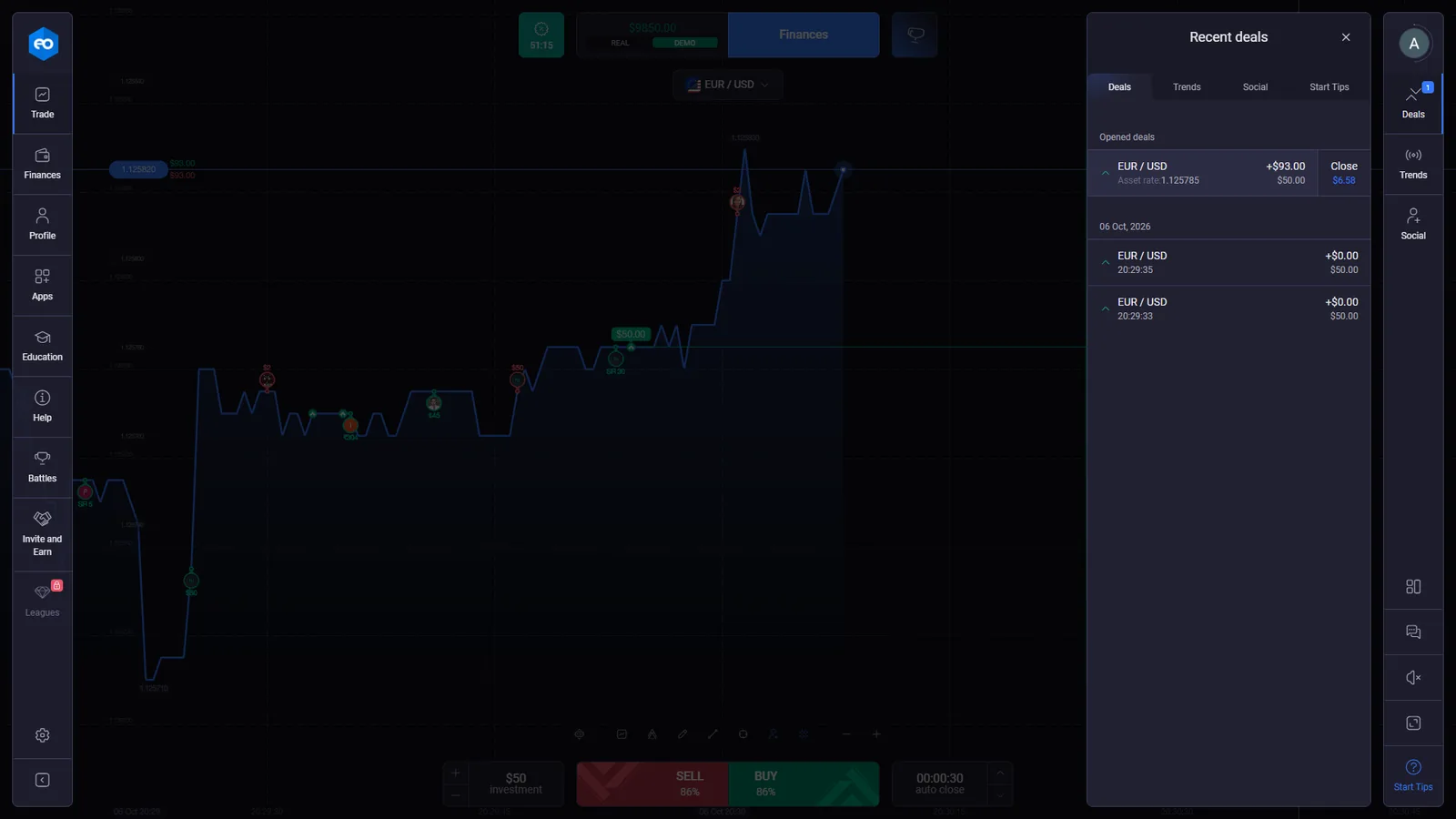Increase auto close time arrow
Image resolution: width=1456 pixels, height=819 pixels.
(x=1000, y=773)
